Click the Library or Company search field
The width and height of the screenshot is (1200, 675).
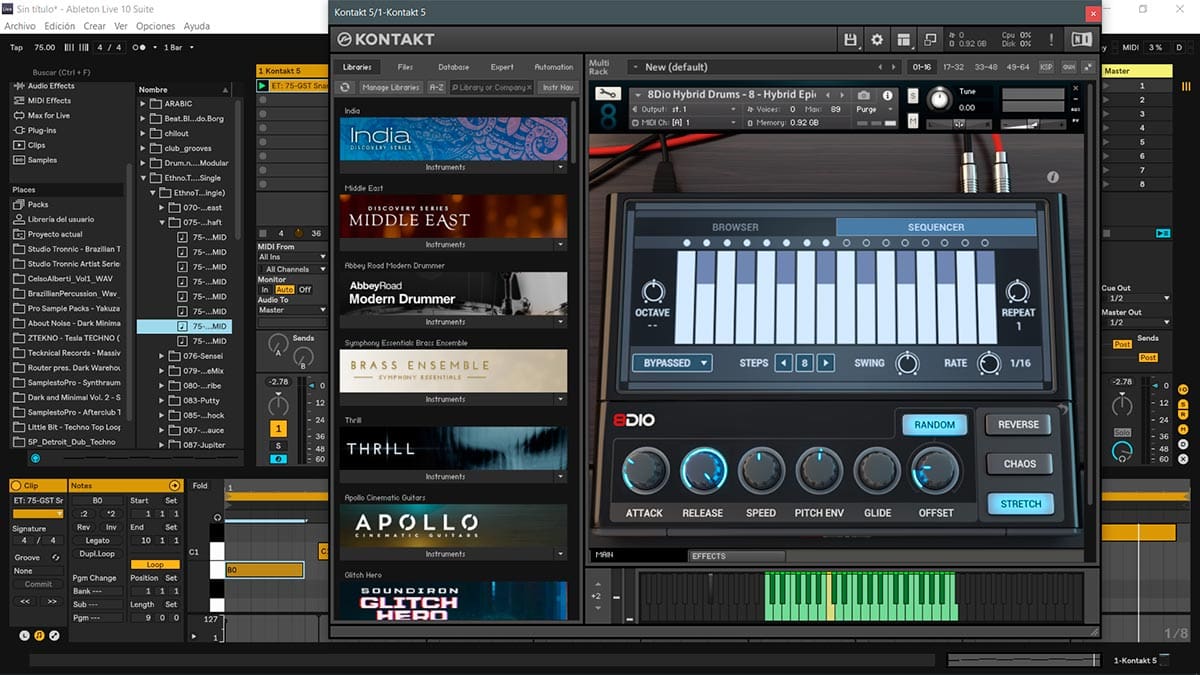(491, 87)
